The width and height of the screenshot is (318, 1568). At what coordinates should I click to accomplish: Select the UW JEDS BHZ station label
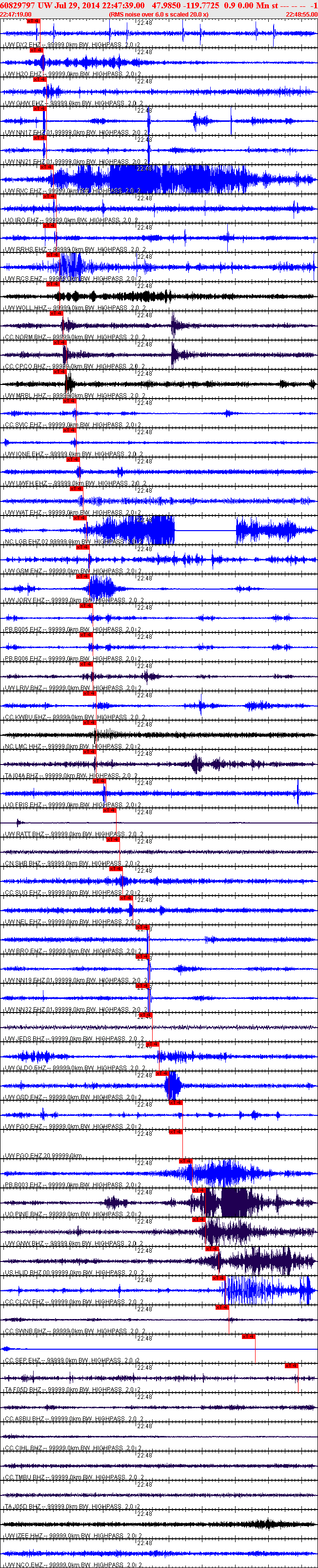74,1038
